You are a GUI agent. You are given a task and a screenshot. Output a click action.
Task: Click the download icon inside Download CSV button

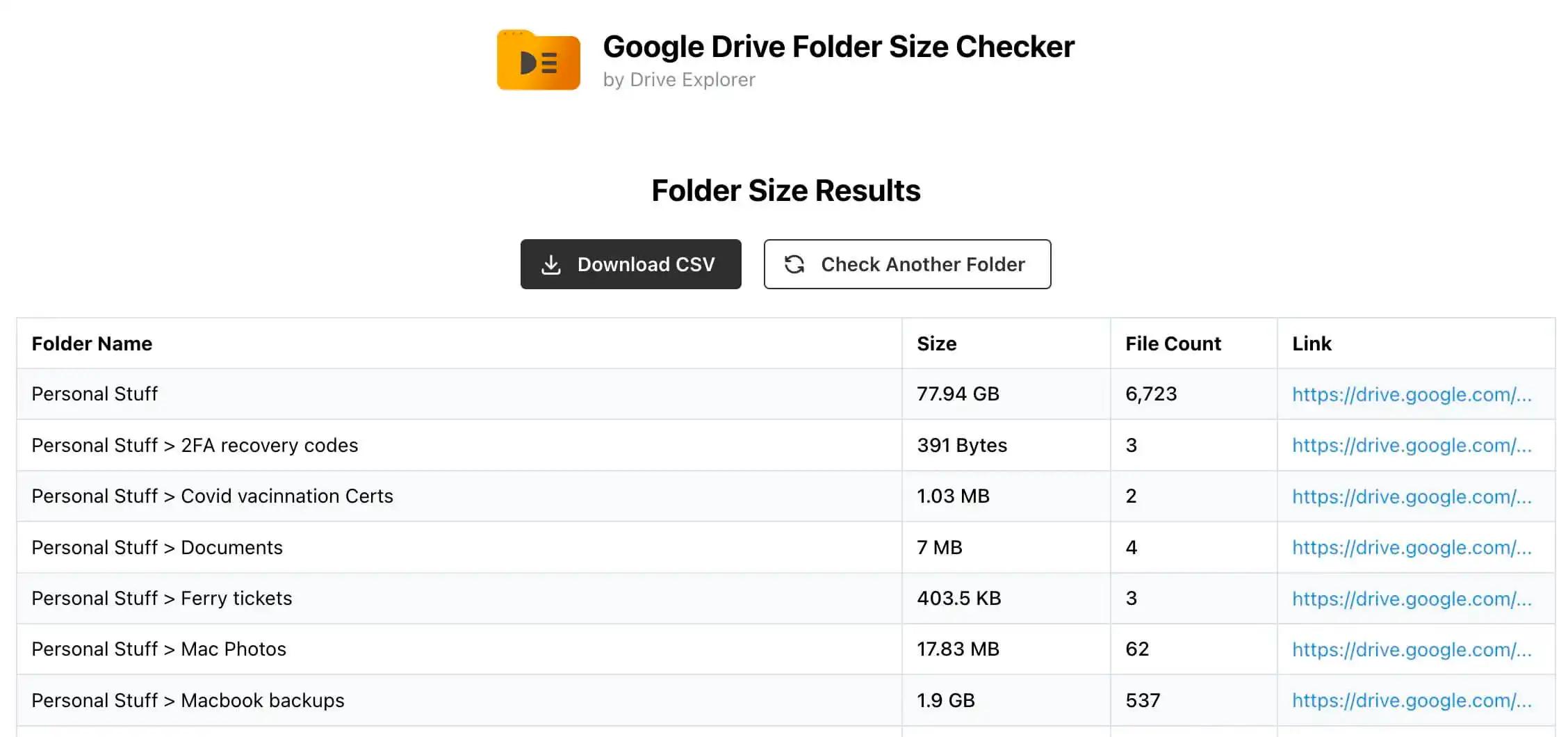551,264
